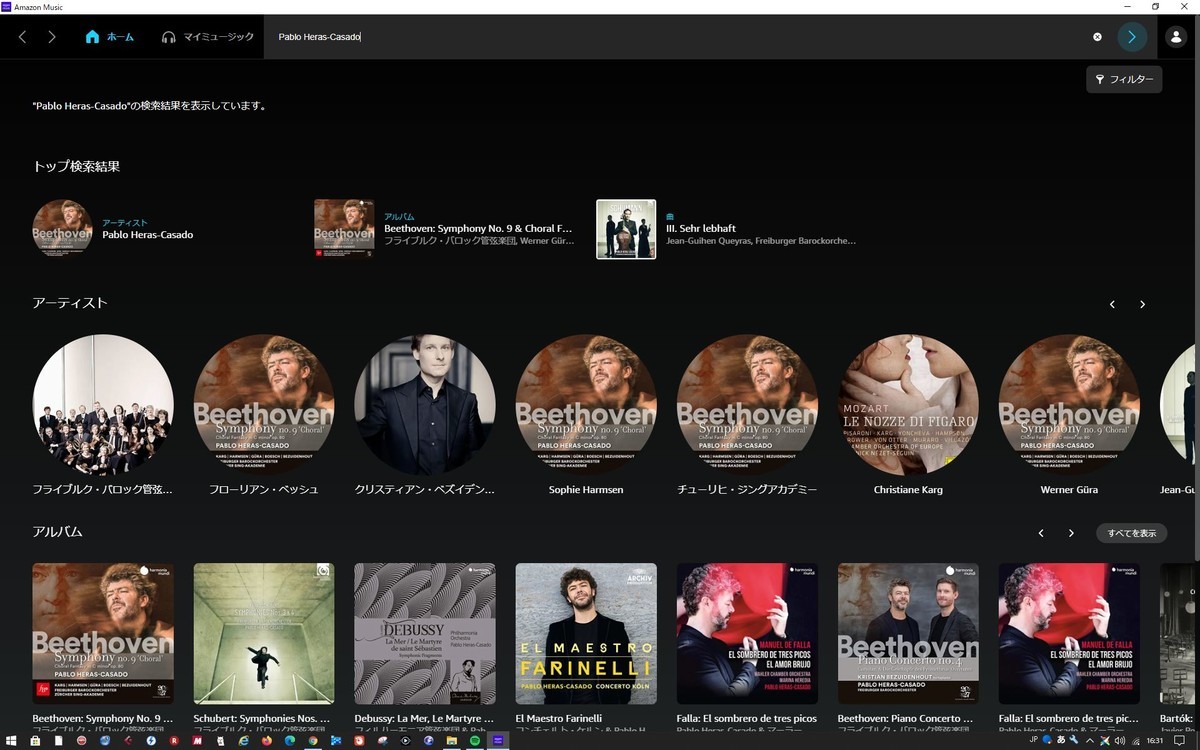
Task: Open the Windows notification center
Action: coord(1179,741)
